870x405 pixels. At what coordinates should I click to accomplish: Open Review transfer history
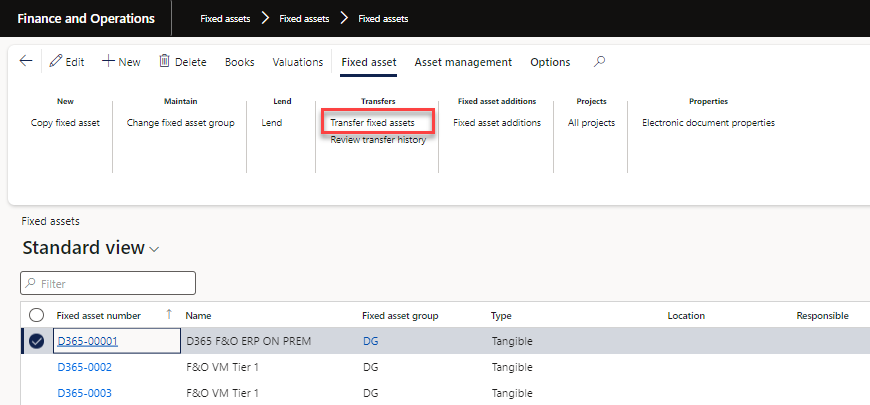(x=378, y=140)
